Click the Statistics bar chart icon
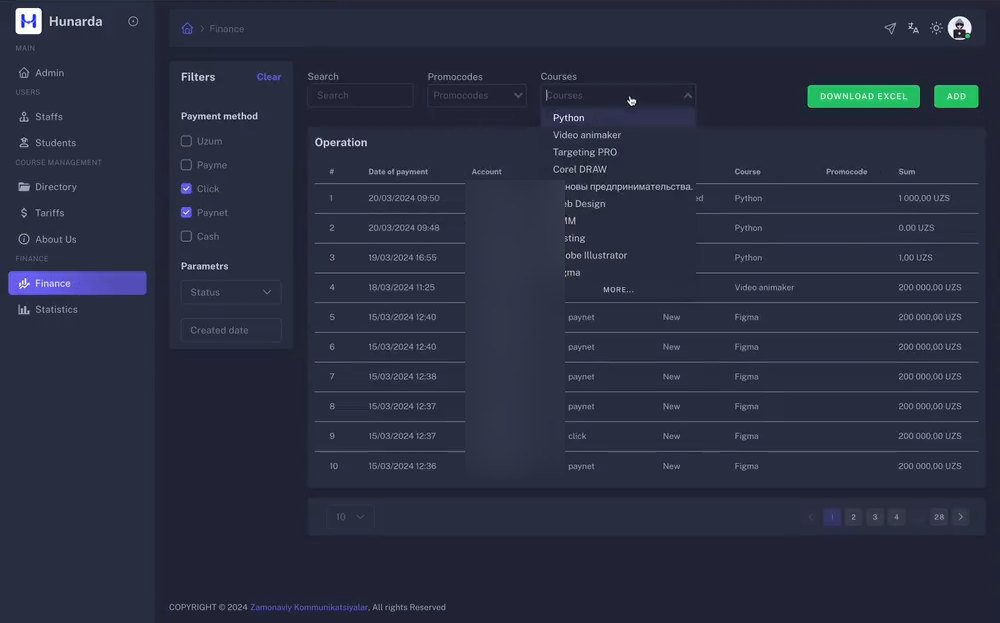Image resolution: width=1000 pixels, height=623 pixels. 24,309
